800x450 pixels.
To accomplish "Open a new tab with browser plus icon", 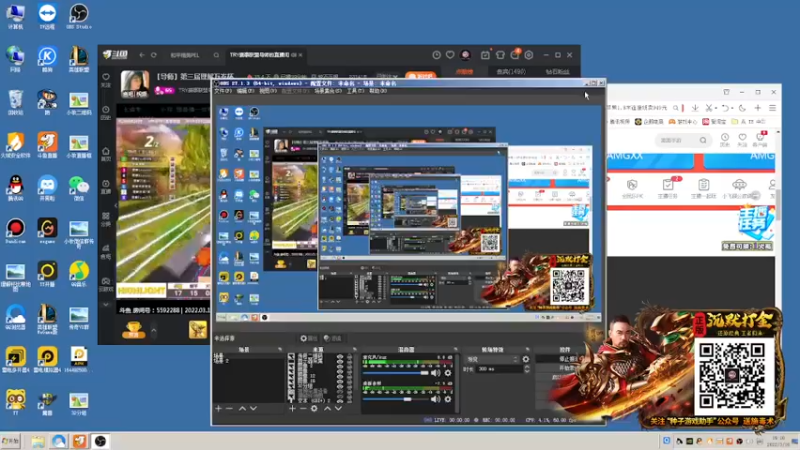I will pyautogui.click(x=758, y=108).
